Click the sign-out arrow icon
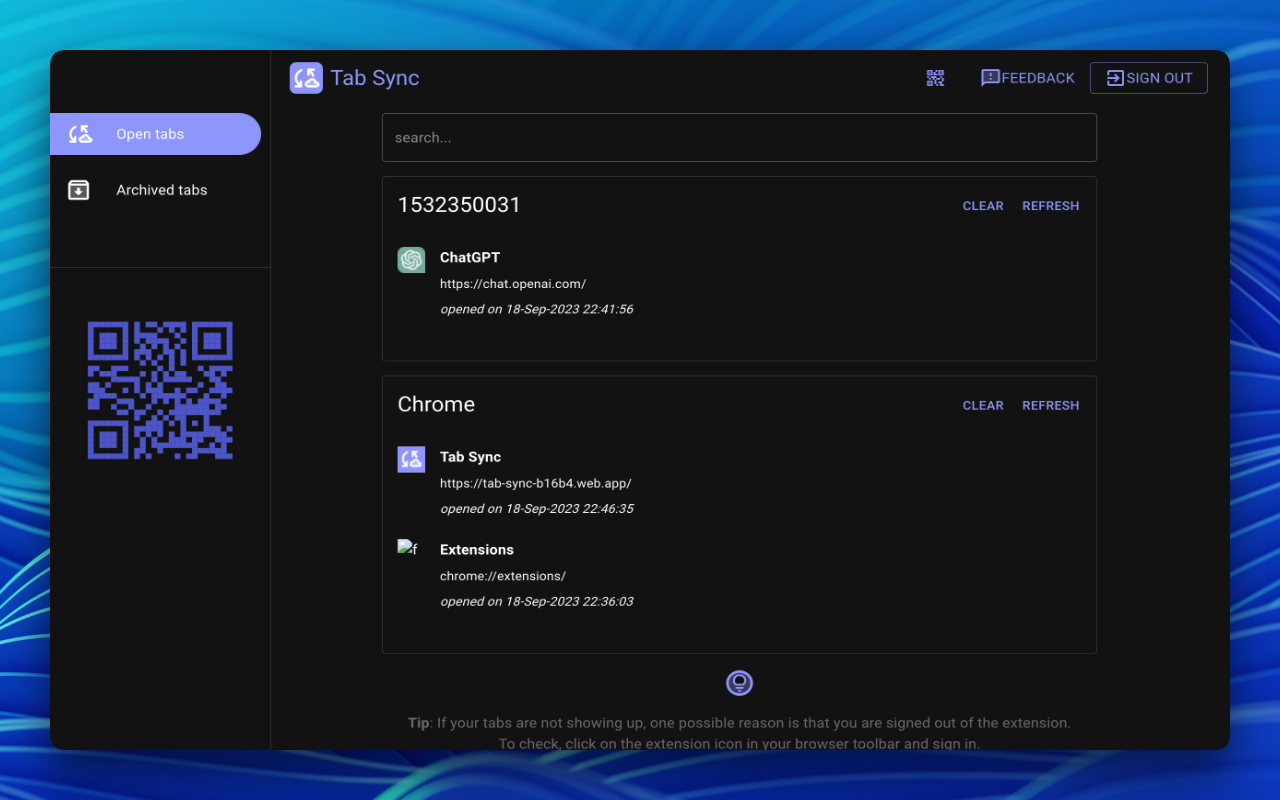 click(x=1116, y=77)
